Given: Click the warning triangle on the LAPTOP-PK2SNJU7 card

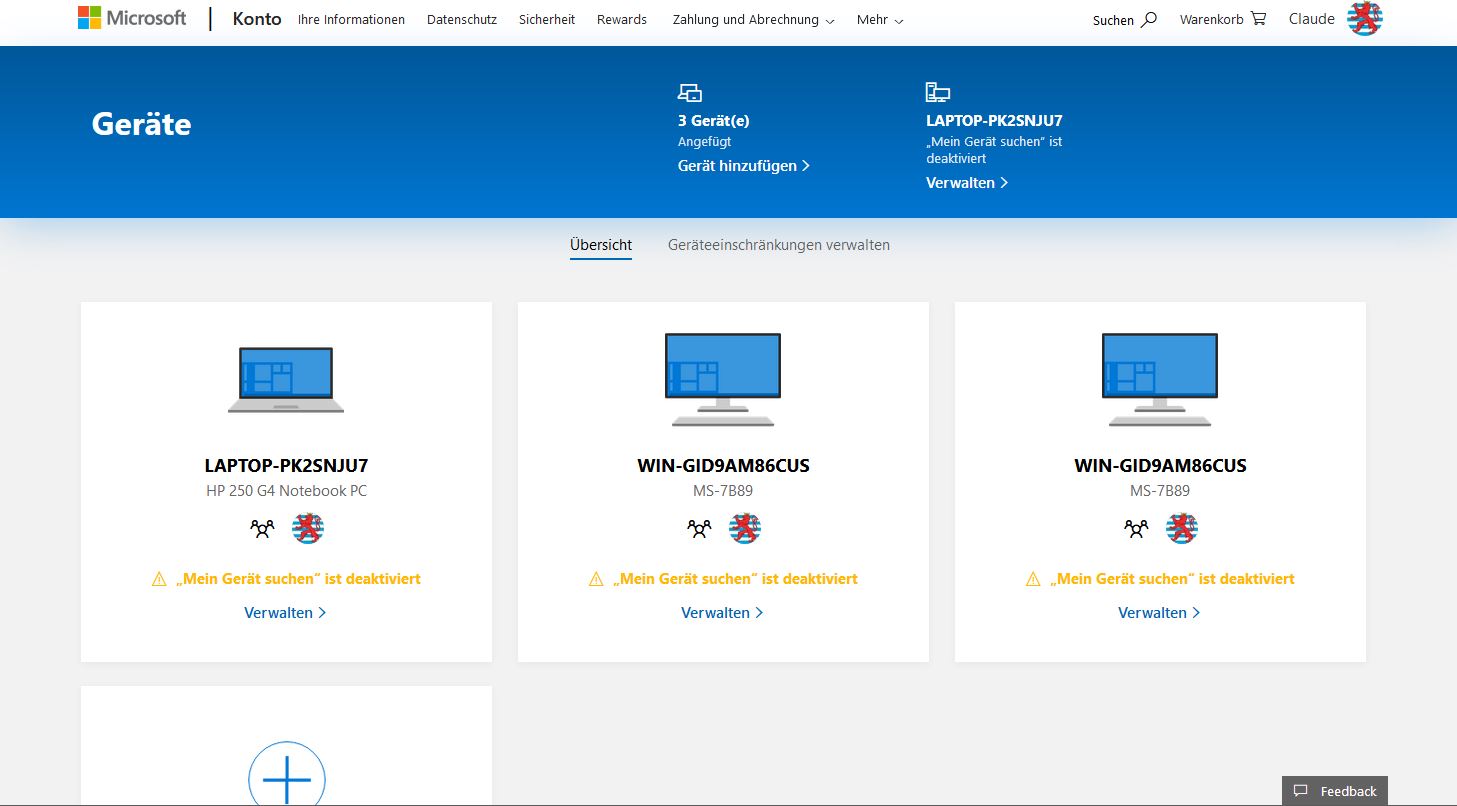Looking at the screenshot, I should point(159,579).
